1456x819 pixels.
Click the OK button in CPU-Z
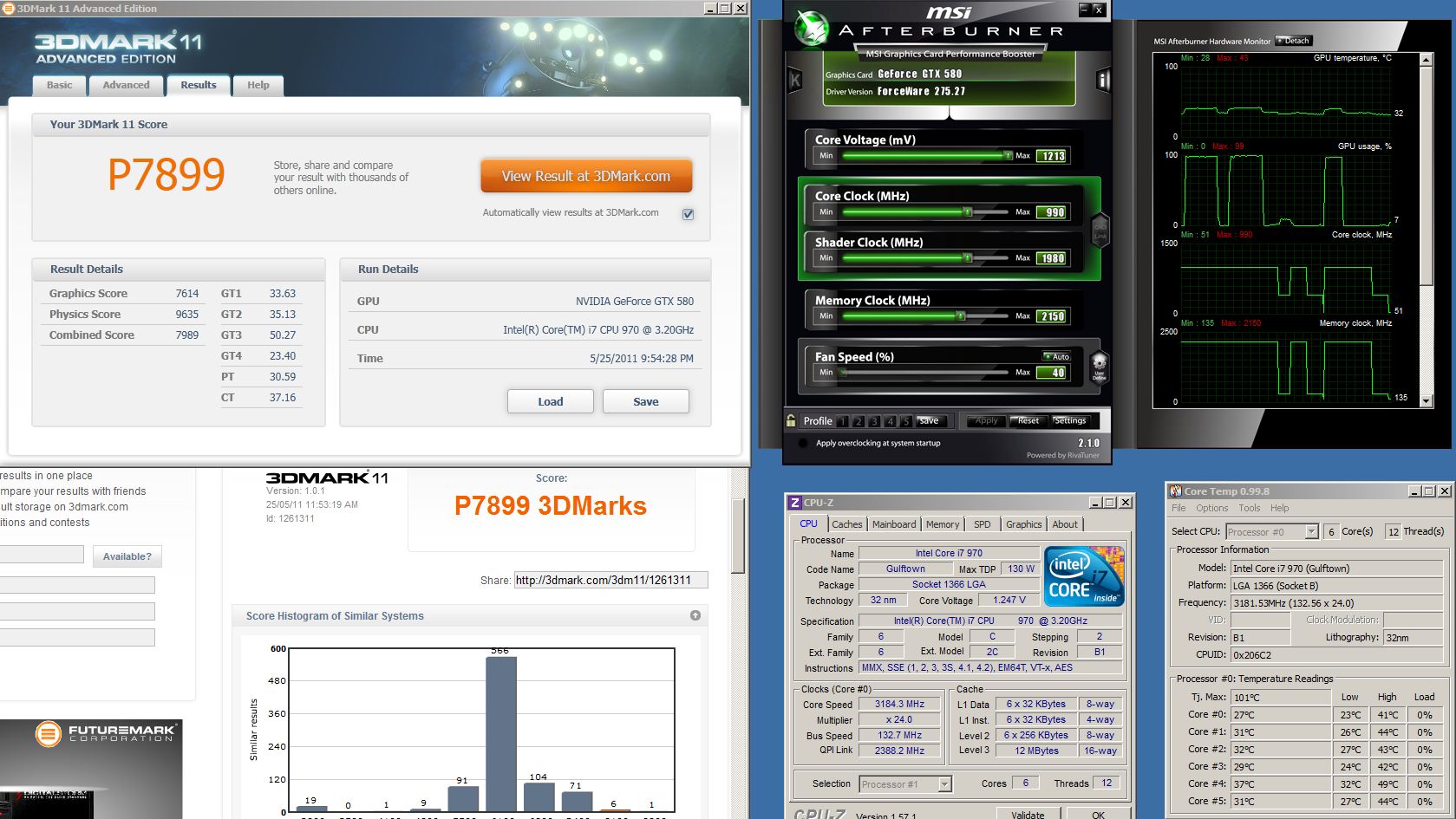[x=1098, y=814]
